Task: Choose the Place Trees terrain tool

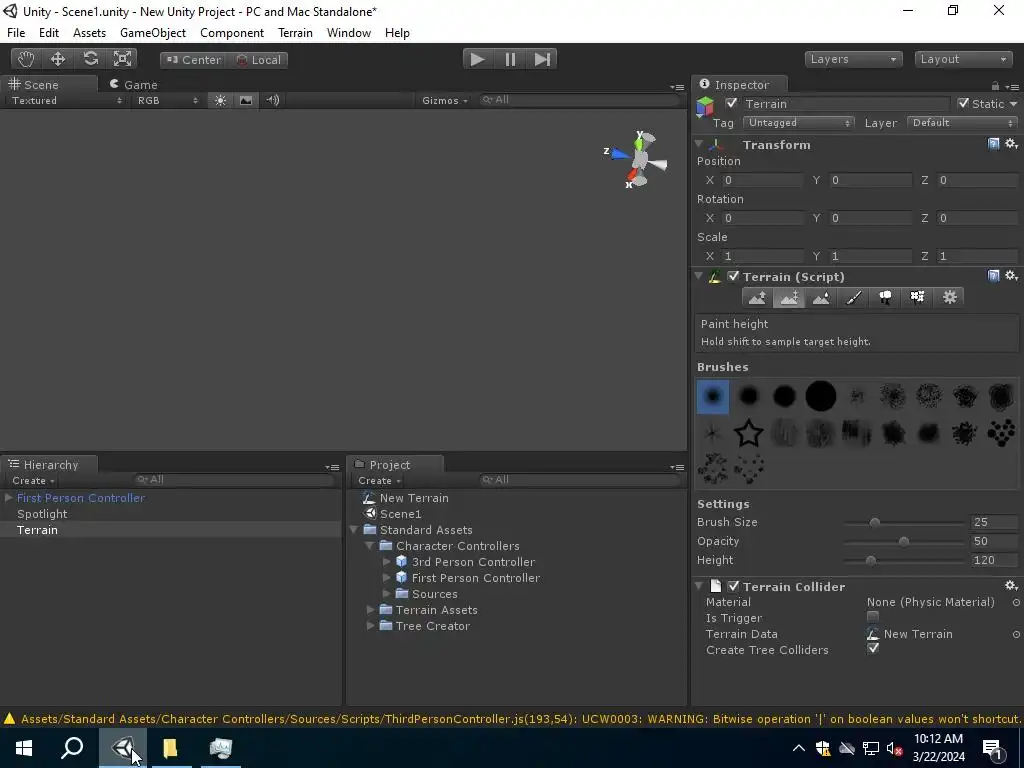Action: [x=885, y=298]
